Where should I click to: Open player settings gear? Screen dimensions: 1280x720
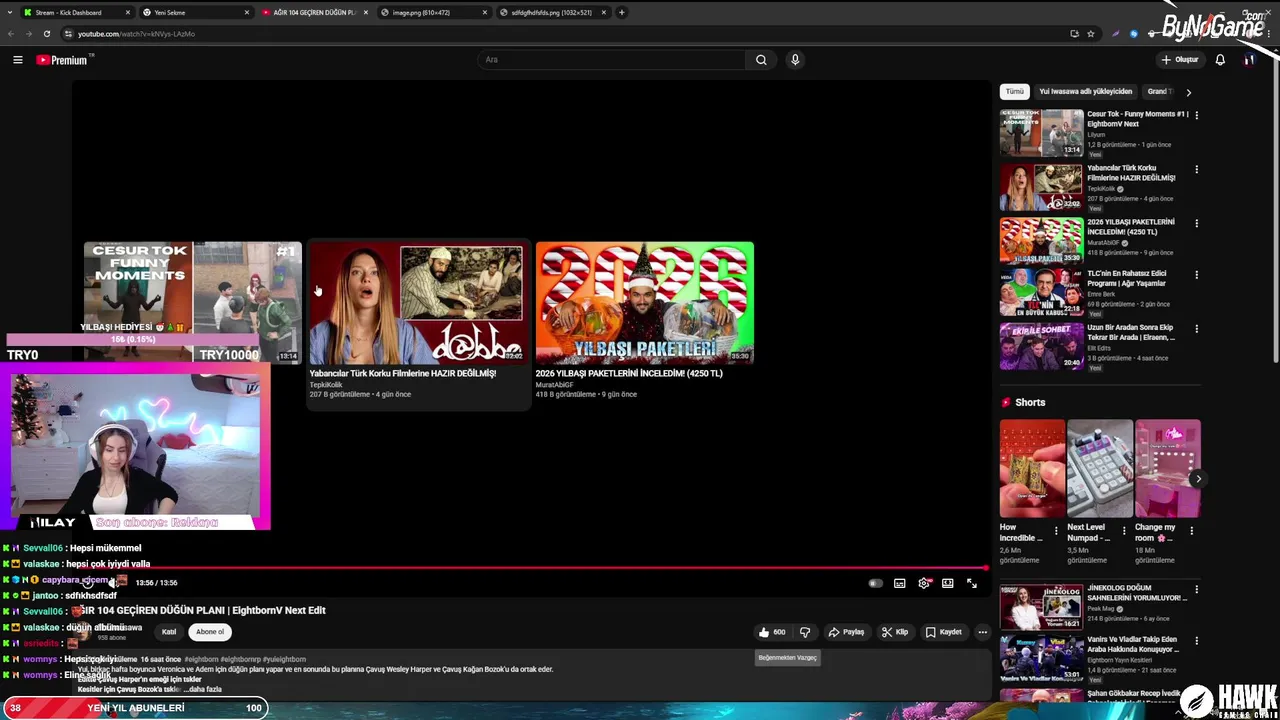pyautogui.click(x=924, y=583)
